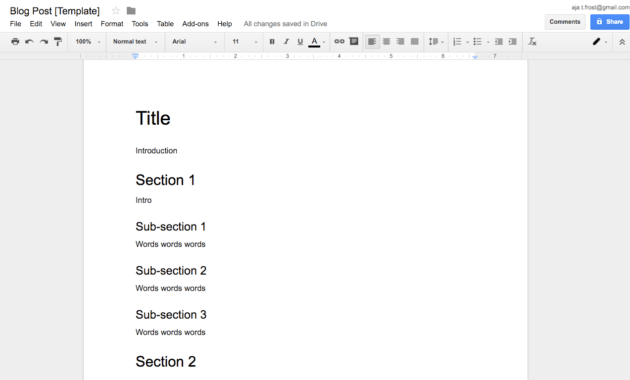
Task: Toggle Italic formatting
Action: tap(286, 41)
